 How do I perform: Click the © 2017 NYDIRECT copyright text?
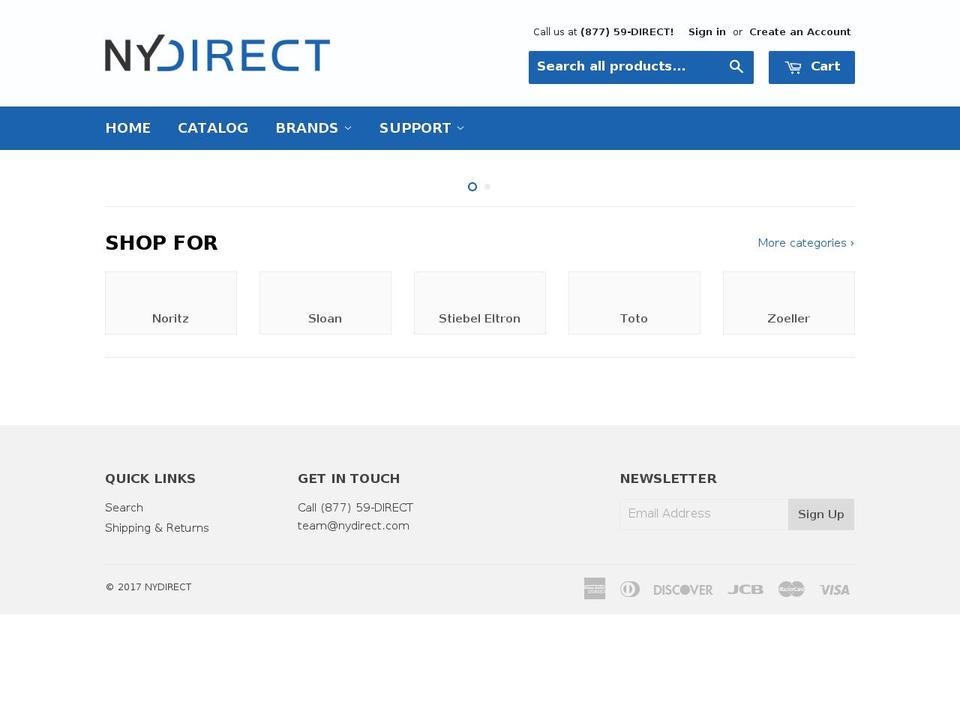[148, 587]
